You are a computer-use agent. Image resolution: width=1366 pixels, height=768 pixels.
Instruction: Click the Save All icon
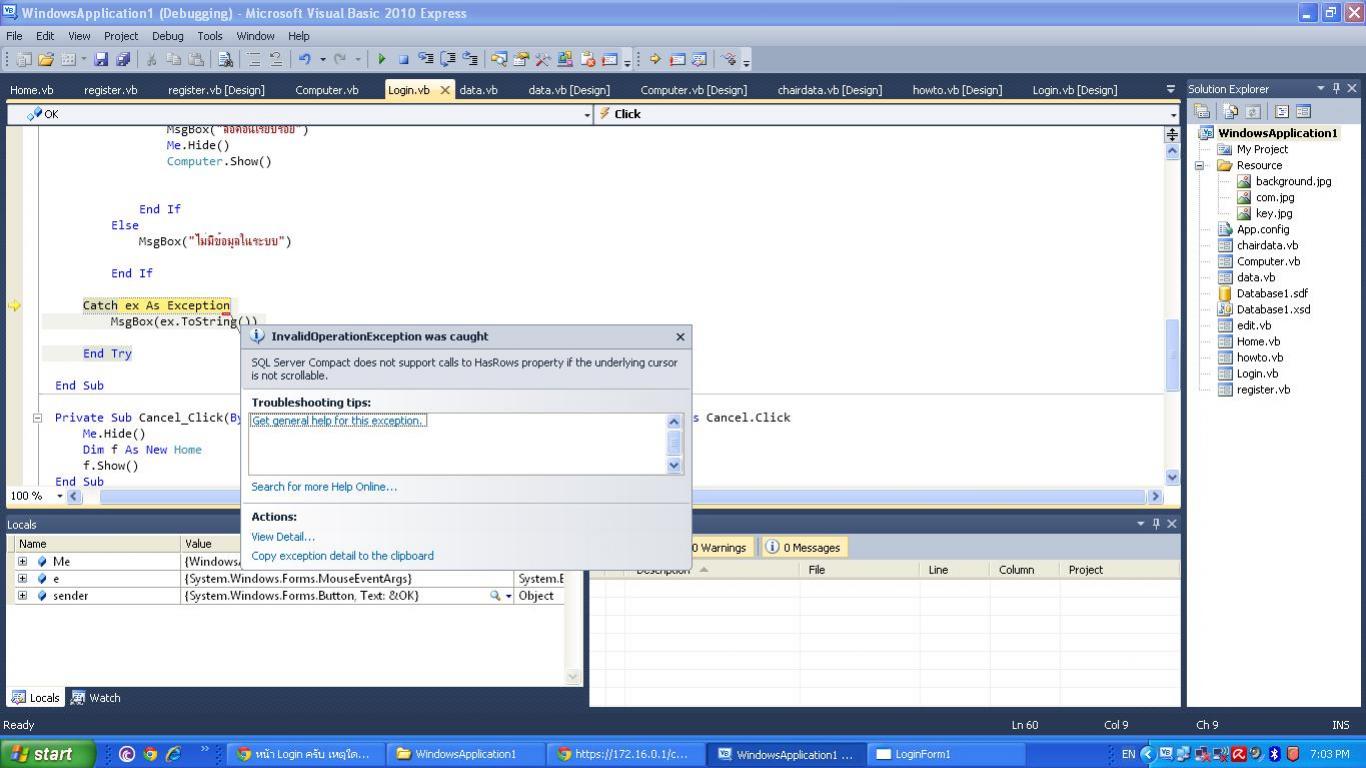pos(123,59)
